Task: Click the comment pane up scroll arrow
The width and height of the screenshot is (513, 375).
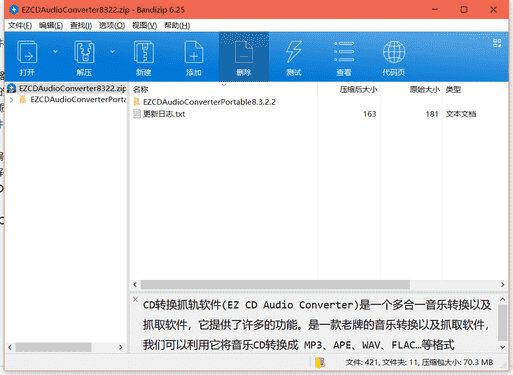Action: coord(503,299)
